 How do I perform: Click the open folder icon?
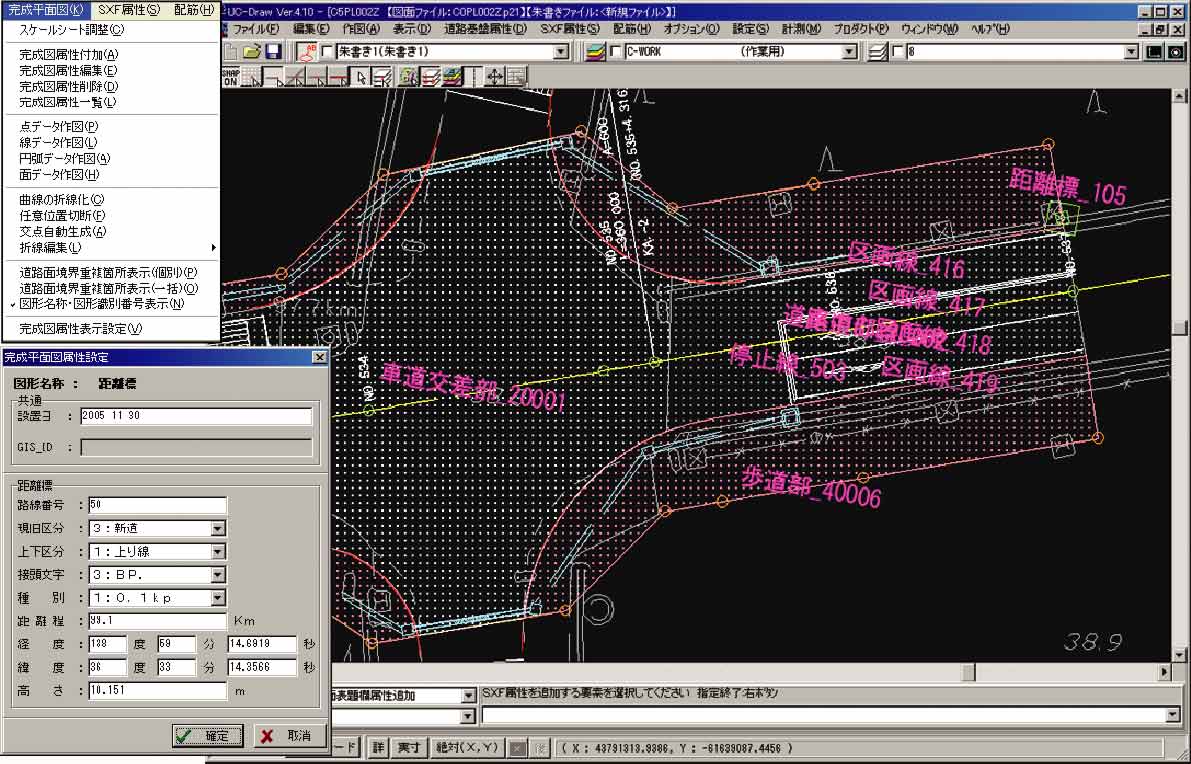click(252, 51)
